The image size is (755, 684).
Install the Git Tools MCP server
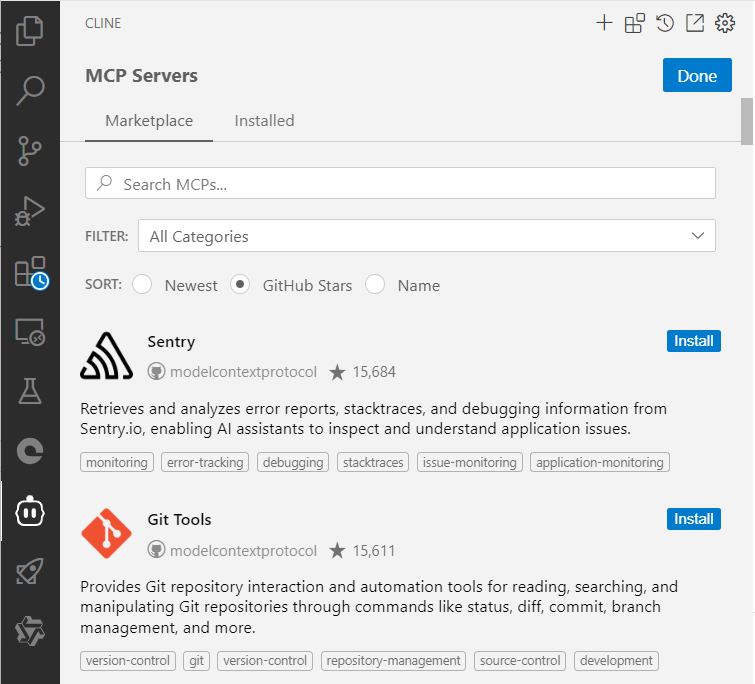[693, 519]
